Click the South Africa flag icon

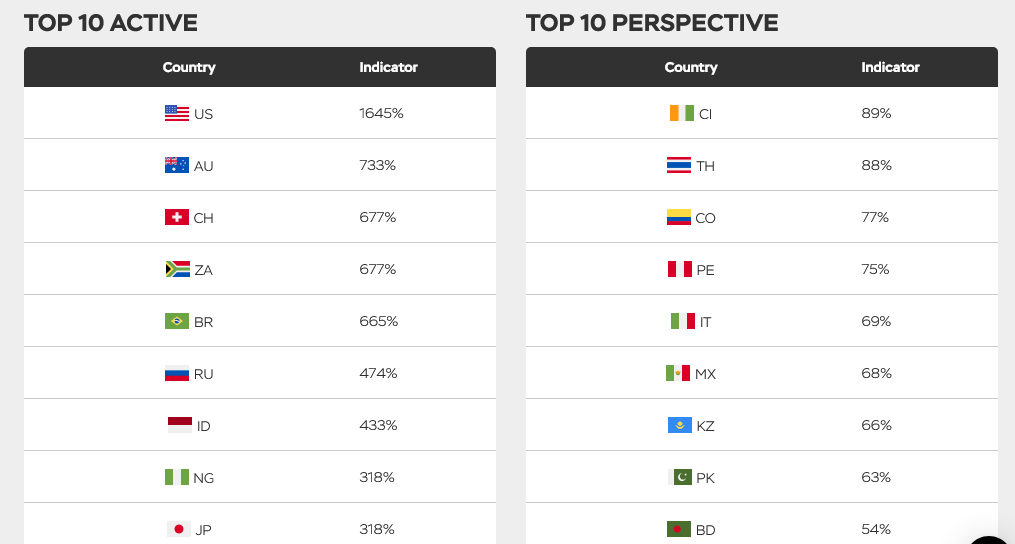(176, 270)
